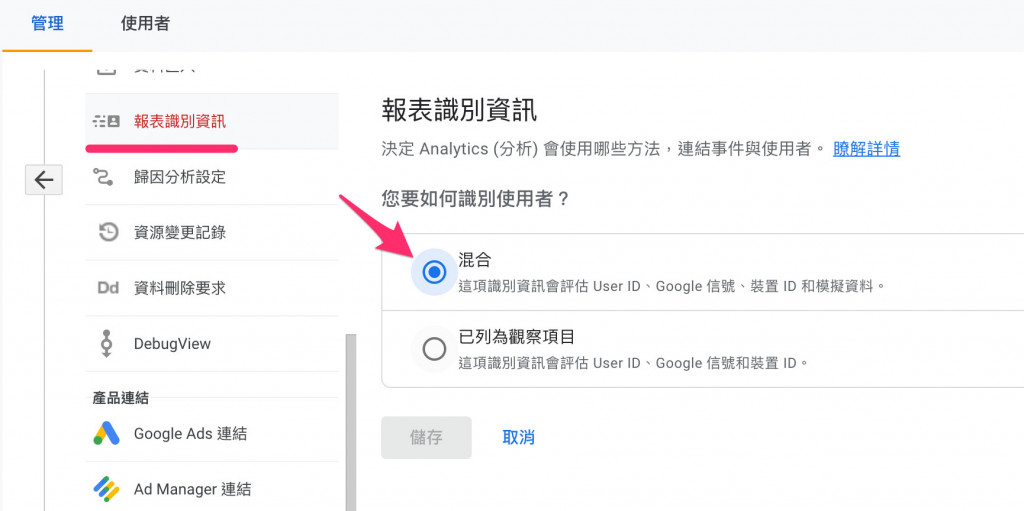The image size is (1024, 511).
Task: Click the sidebar vertical scrollbar
Action: 350,420
